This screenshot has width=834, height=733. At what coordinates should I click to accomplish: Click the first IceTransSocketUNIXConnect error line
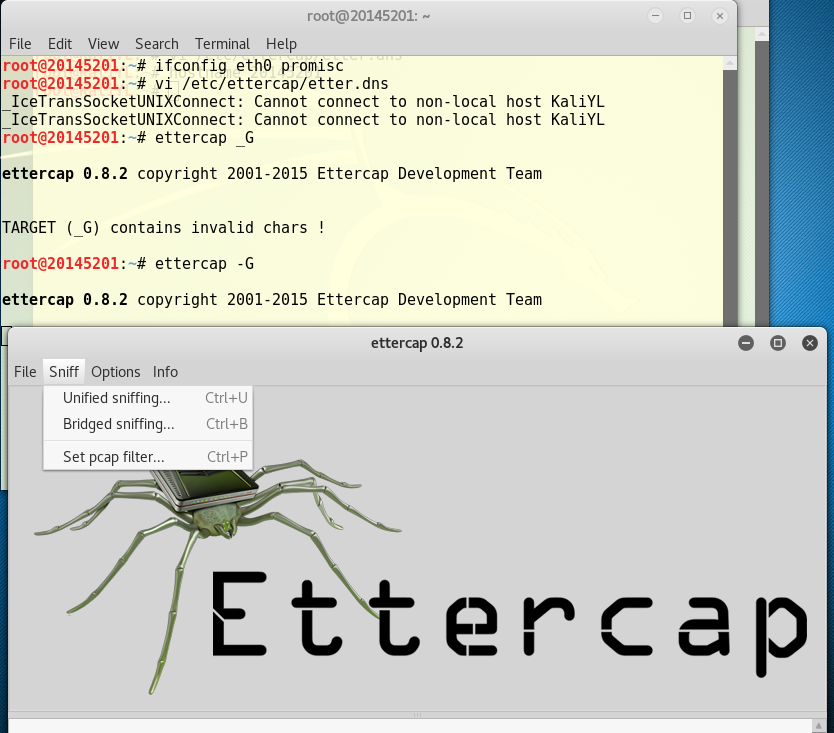click(x=303, y=102)
